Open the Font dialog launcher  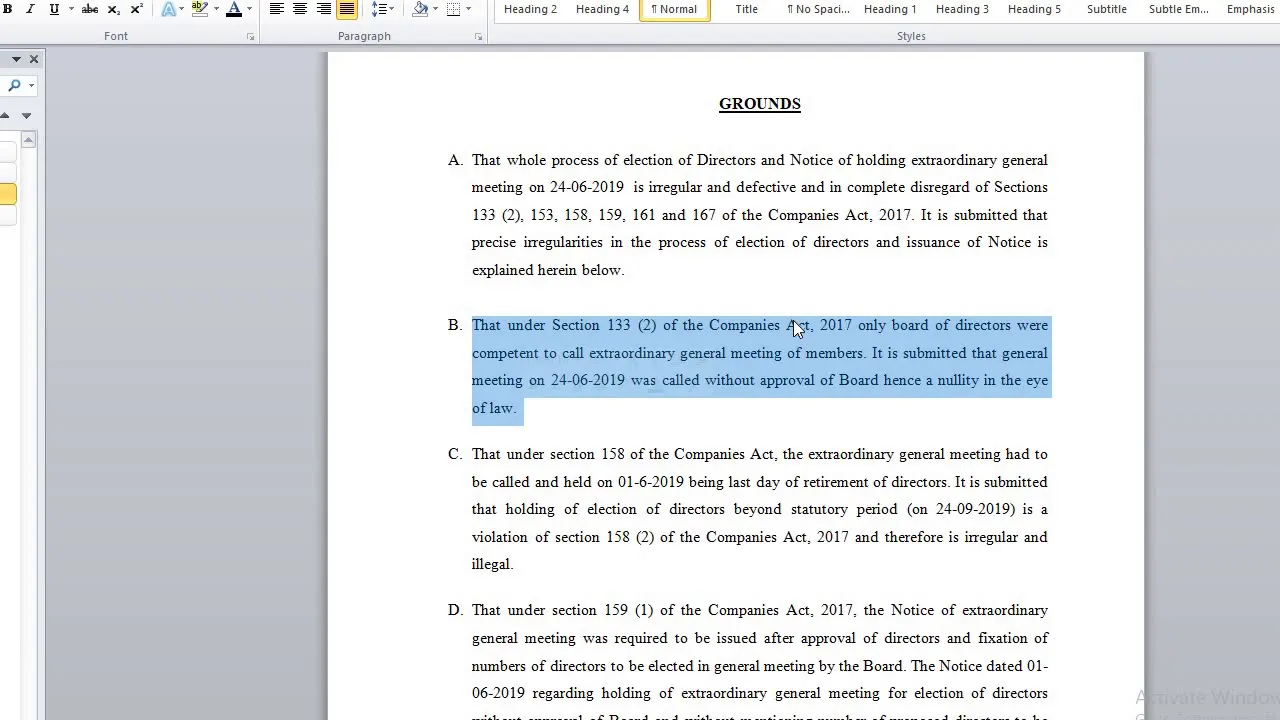[250, 37]
